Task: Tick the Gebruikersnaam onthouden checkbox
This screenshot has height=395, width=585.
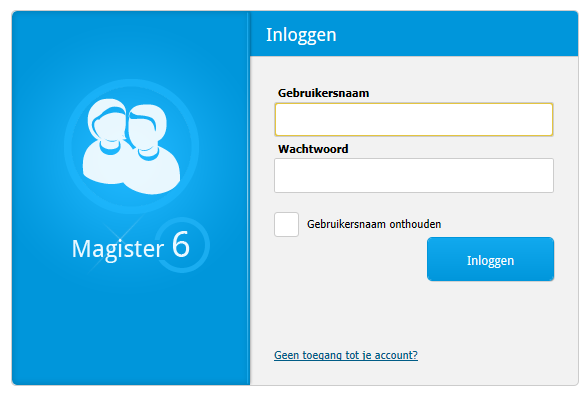Action: [287, 225]
